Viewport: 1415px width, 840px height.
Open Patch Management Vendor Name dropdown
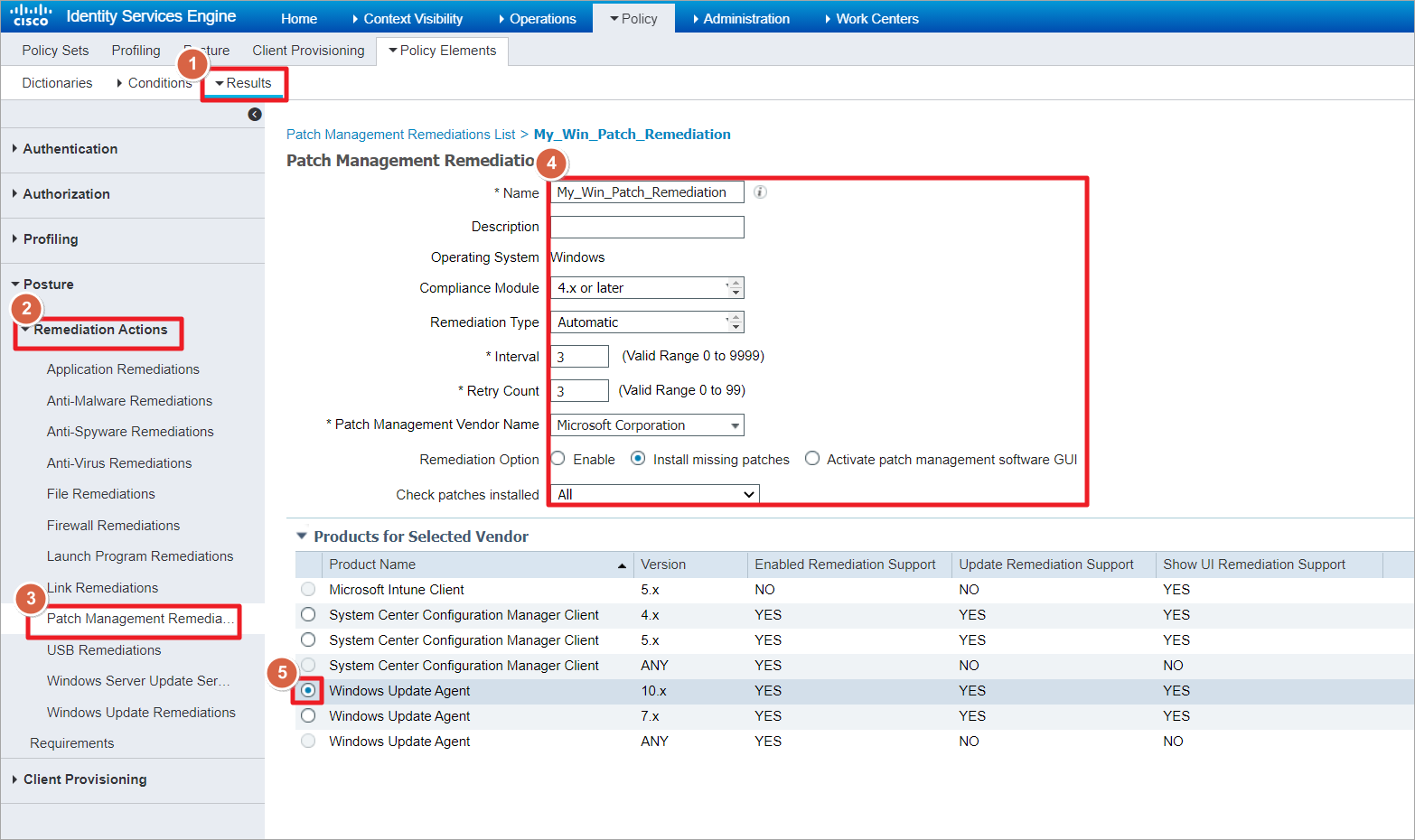647,425
